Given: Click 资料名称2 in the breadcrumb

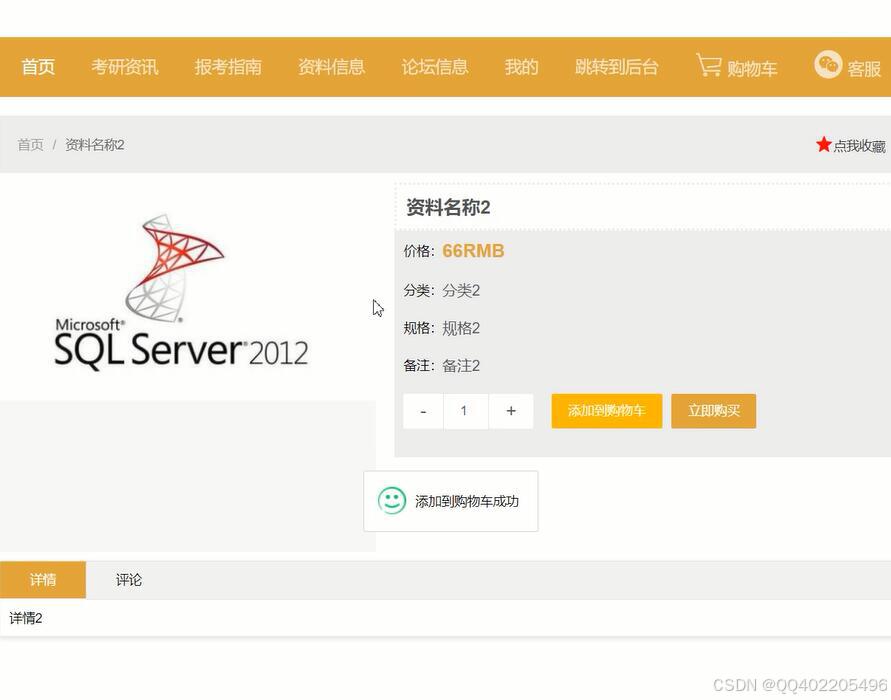Looking at the screenshot, I should 95,145.
